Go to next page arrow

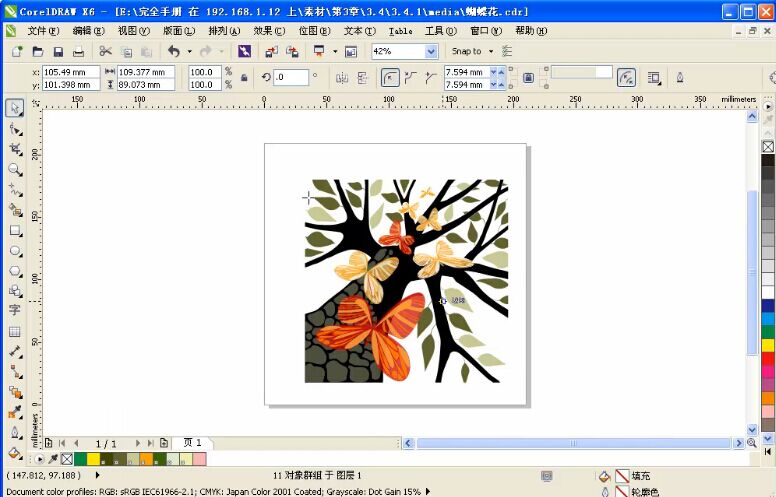[x=138, y=443]
